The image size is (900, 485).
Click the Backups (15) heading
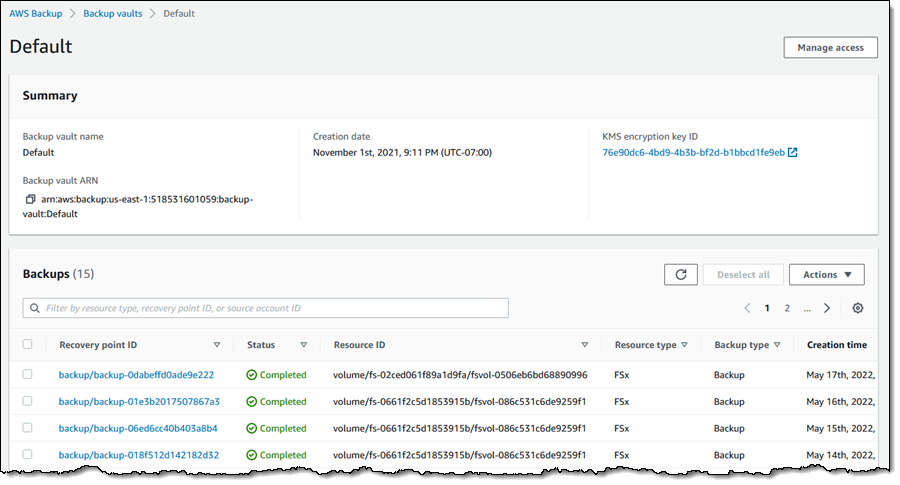pyautogui.click(x=58, y=274)
